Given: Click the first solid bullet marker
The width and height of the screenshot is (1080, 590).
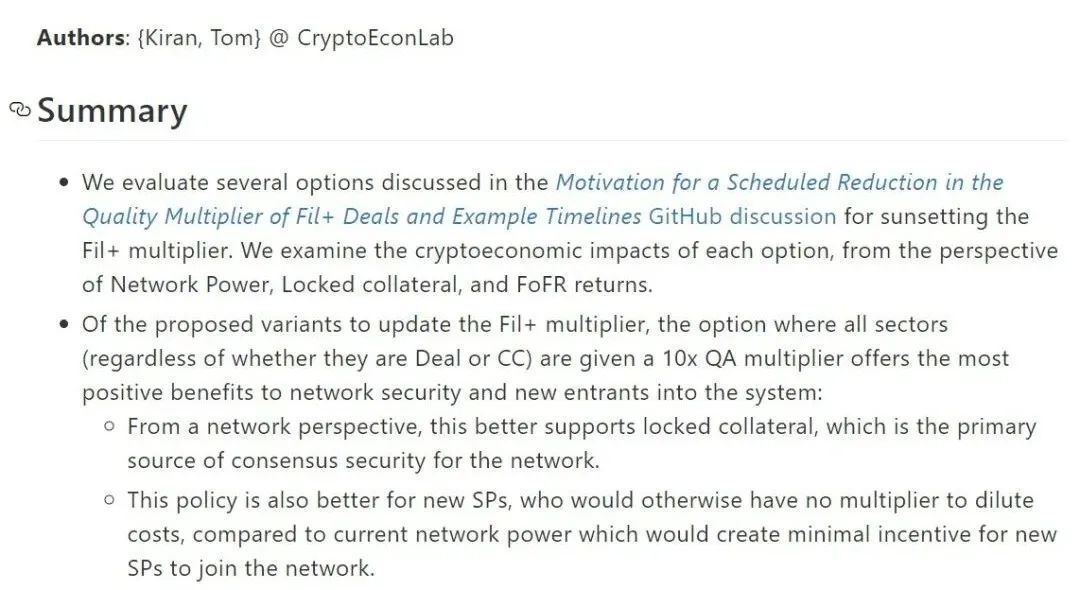Looking at the screenshot, I should [64, 183].
